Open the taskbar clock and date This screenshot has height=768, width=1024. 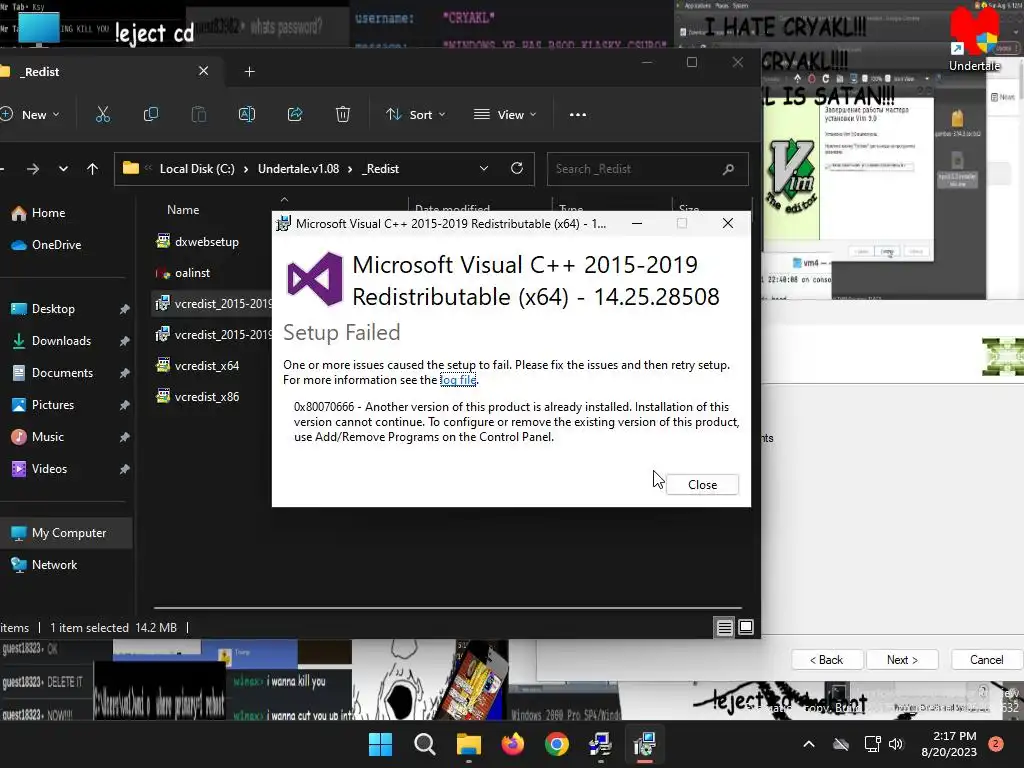click(x=949, y=744)
